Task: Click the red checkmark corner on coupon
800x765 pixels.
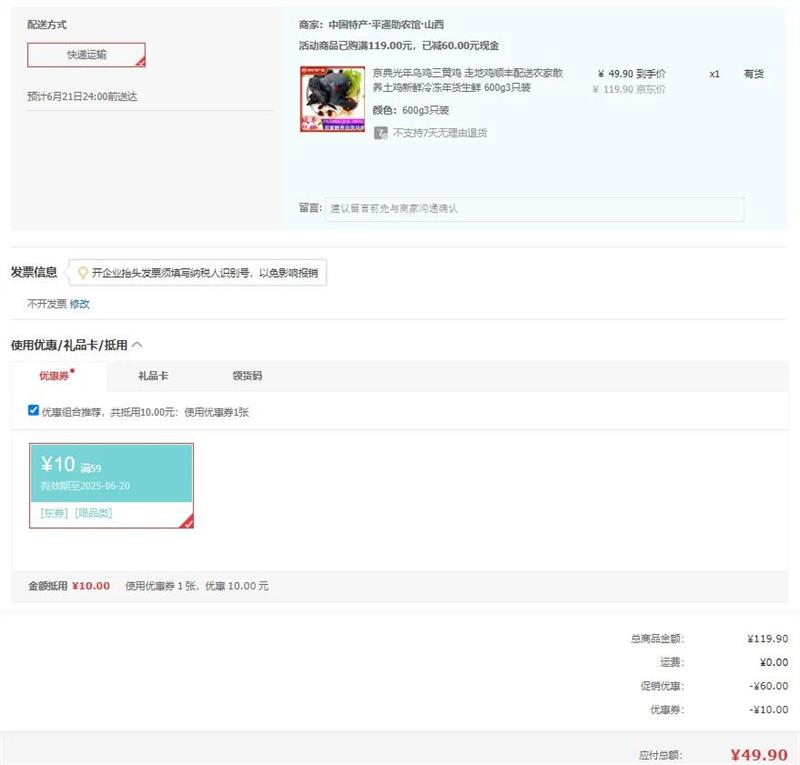Action: [x=187, y=521]
